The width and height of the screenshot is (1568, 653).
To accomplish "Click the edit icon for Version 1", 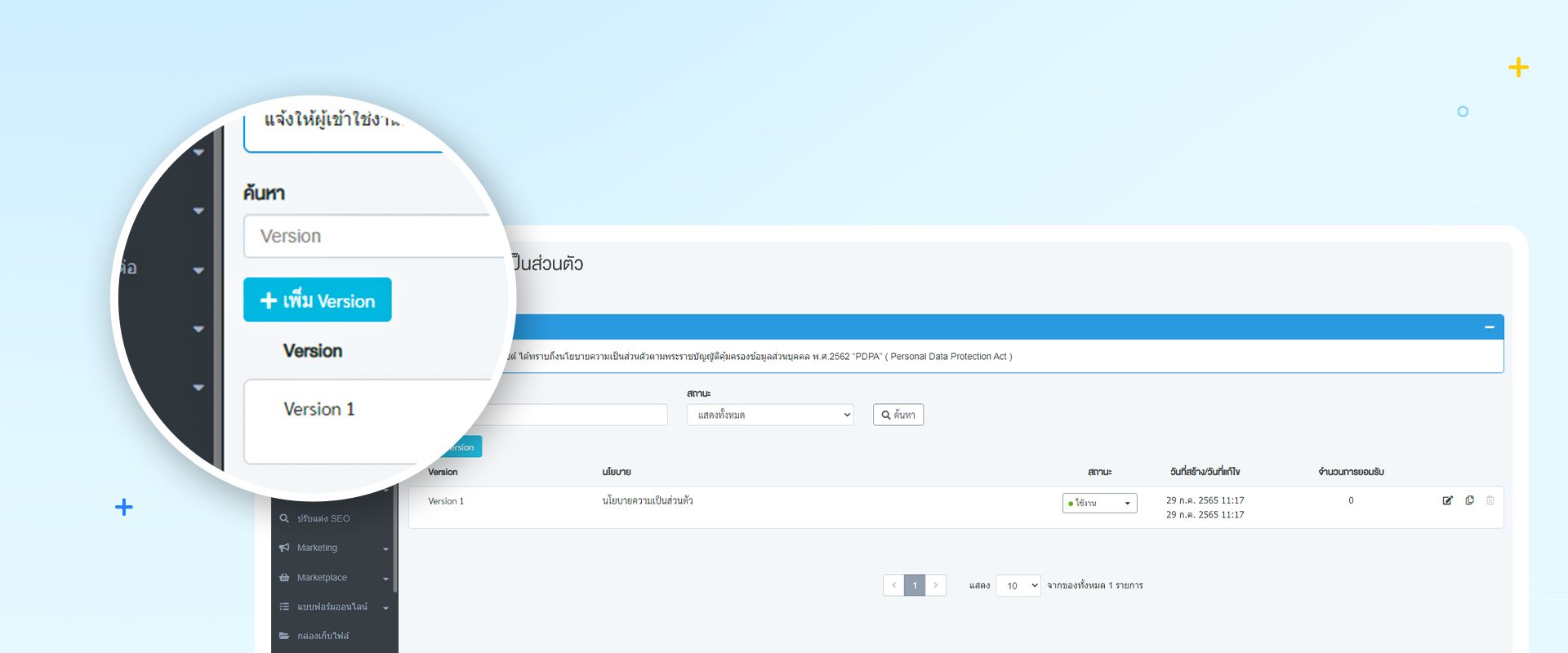I will pyautogui.click(x=1447, y=500).
